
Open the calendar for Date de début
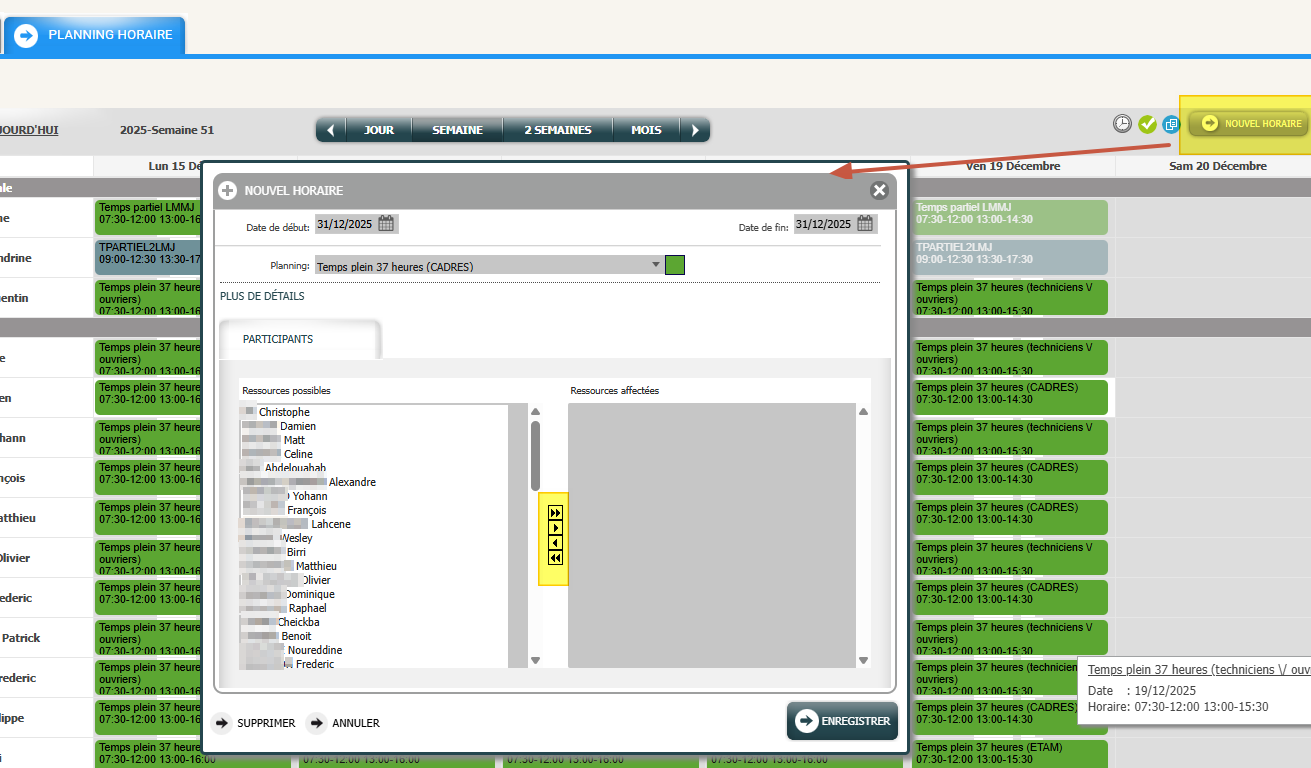coord(386,224)
